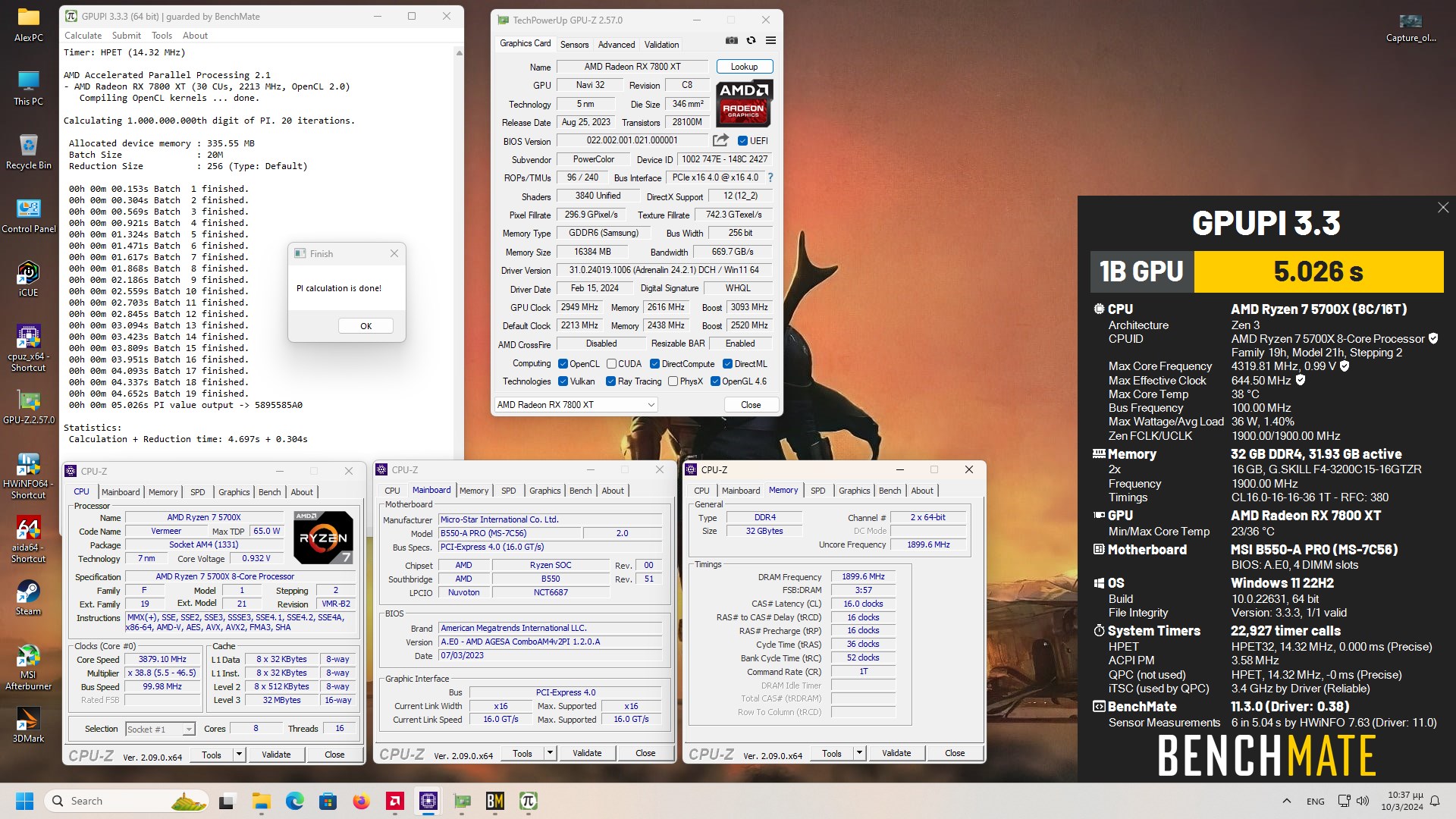Click the BenchMate BM taskbar icon

[495, 801]
